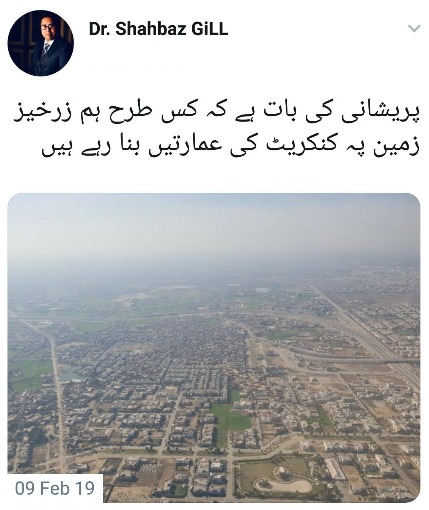Viewport: 429px width, 510px height.
Task: Click the large green field in the photo
Action: click(x=232, y=417)
